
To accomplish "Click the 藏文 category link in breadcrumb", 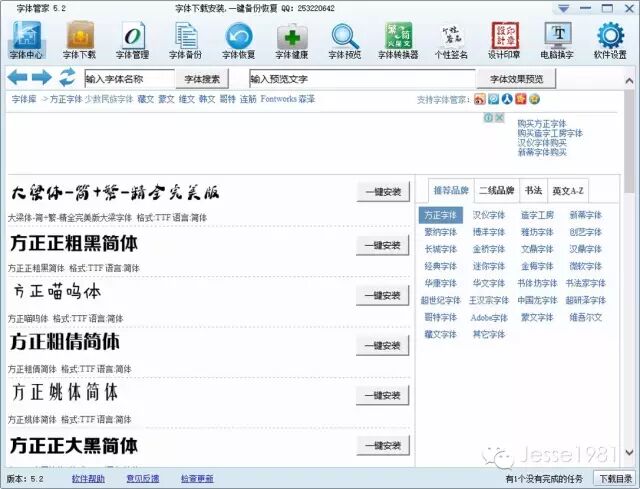I will pos(145,99).
